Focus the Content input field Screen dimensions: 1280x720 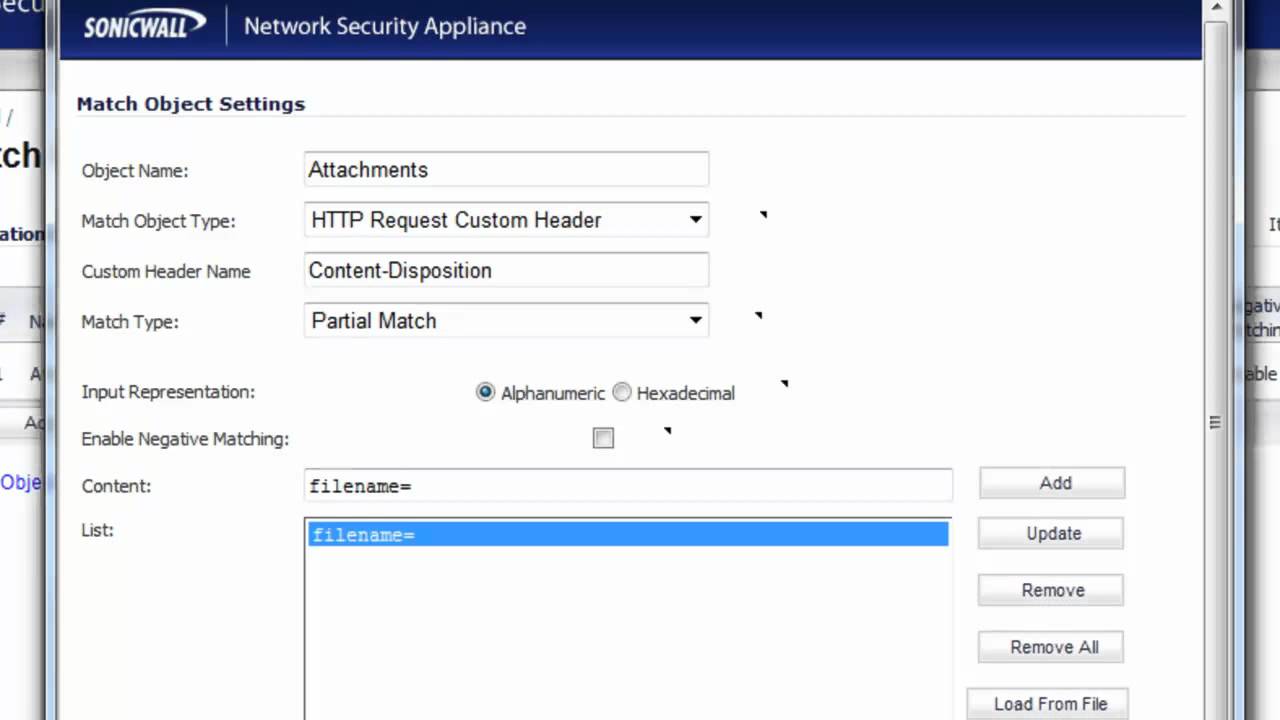pos(628,486)
